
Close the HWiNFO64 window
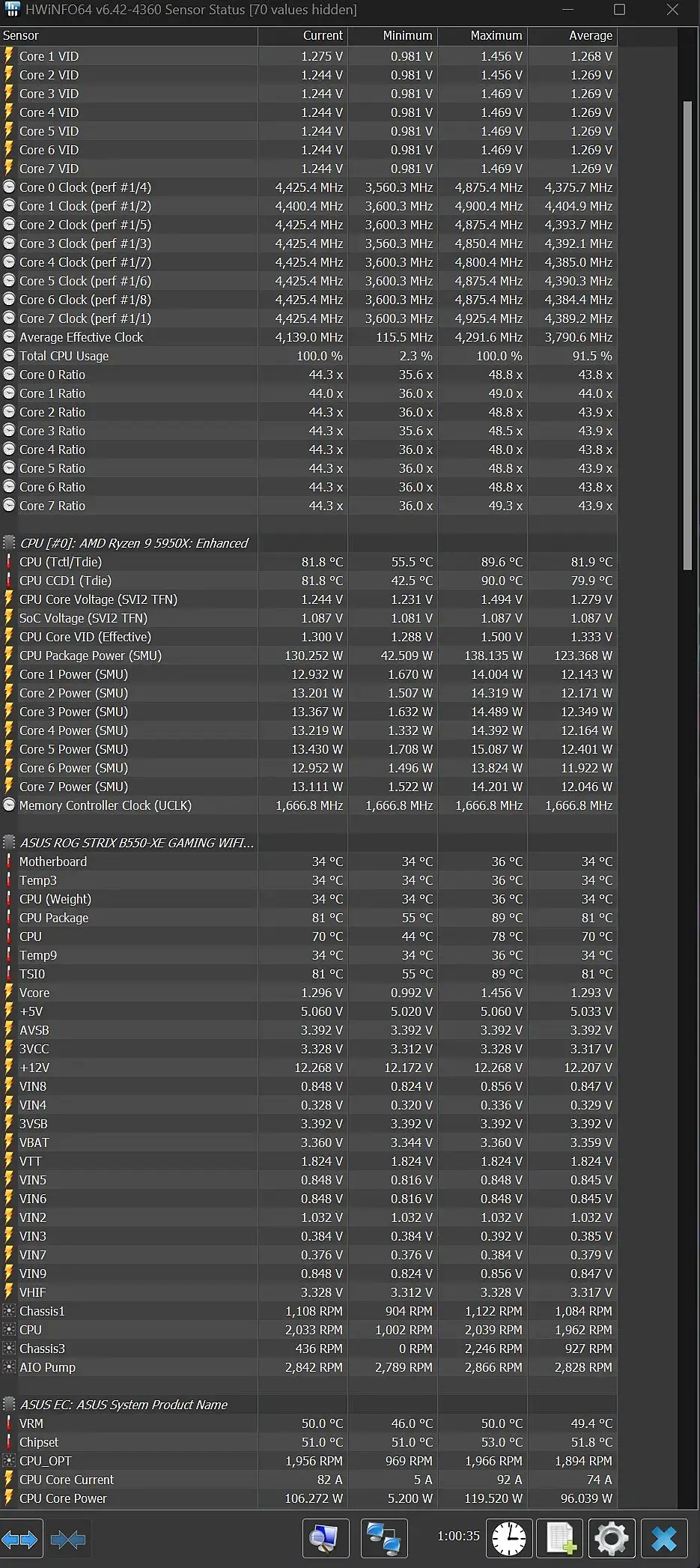point(672,10)
